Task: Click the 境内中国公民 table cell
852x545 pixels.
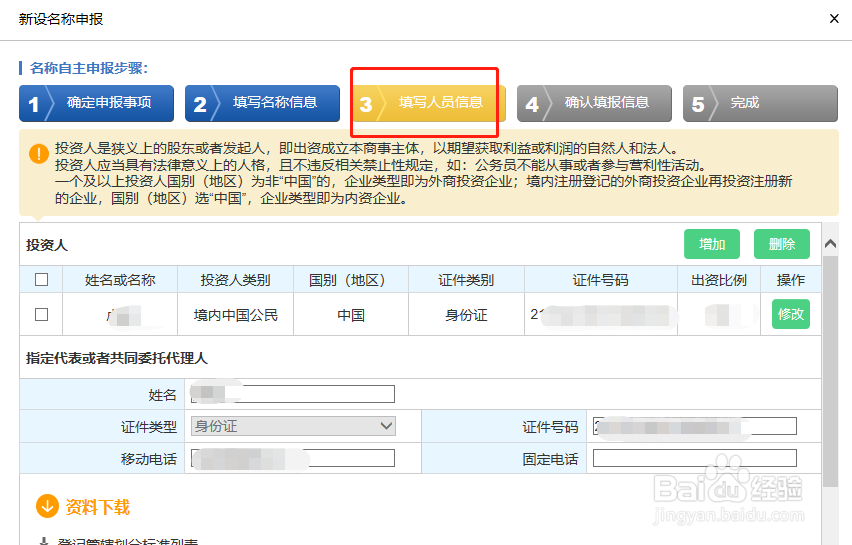Action: pos(235,315)
